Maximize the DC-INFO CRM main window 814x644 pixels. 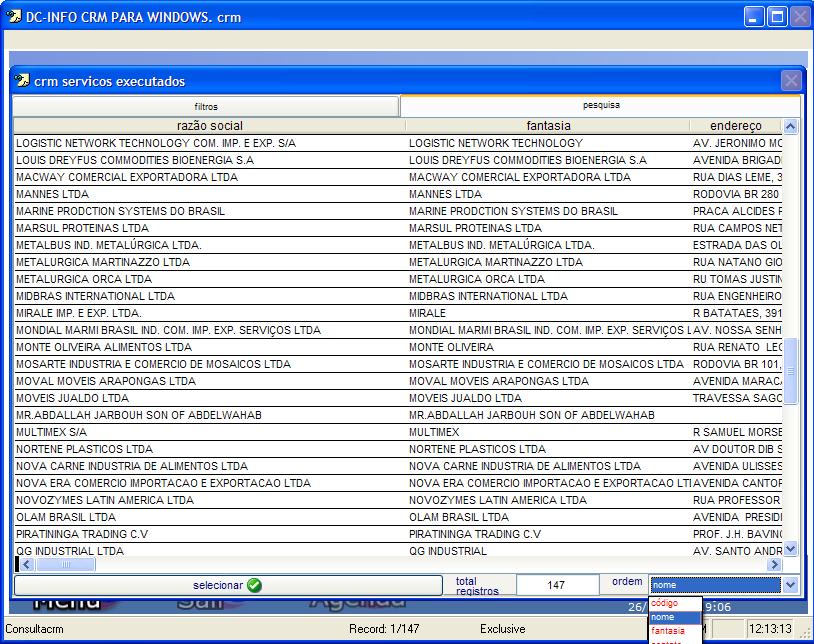(777, 17)
